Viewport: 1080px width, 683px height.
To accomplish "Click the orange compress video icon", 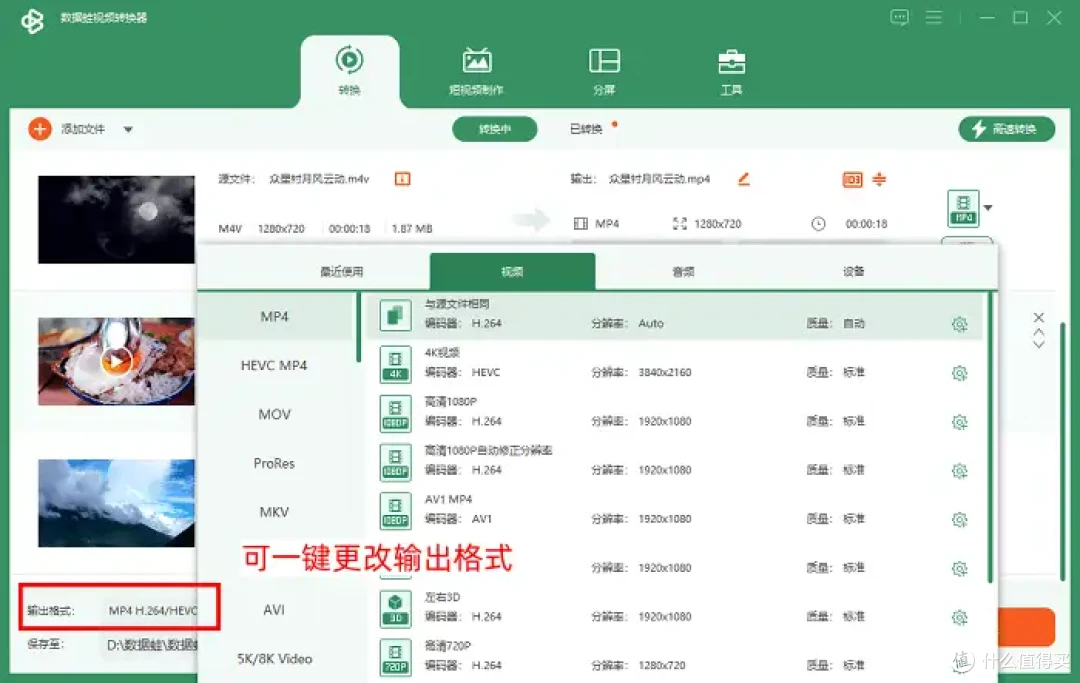I will pyautogui.click(x=880, y=179).
